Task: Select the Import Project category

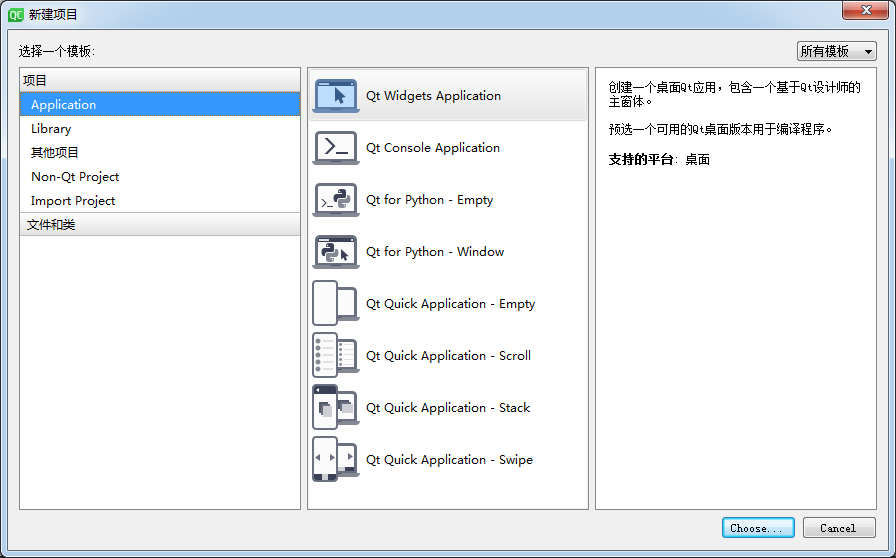Action: pyautogui.click(x=160, y=201)
